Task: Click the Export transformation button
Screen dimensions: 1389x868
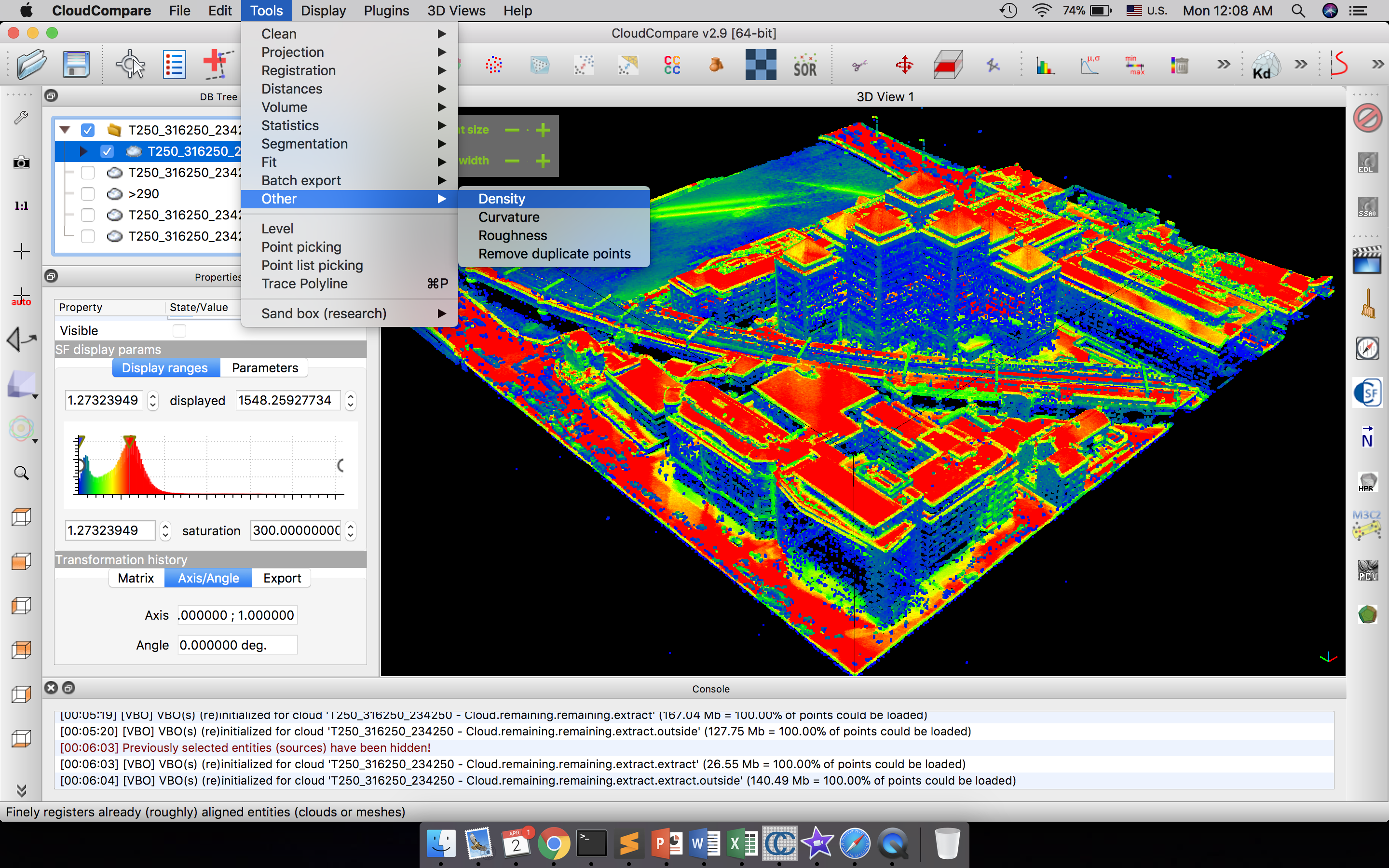Action: point(281,578)
